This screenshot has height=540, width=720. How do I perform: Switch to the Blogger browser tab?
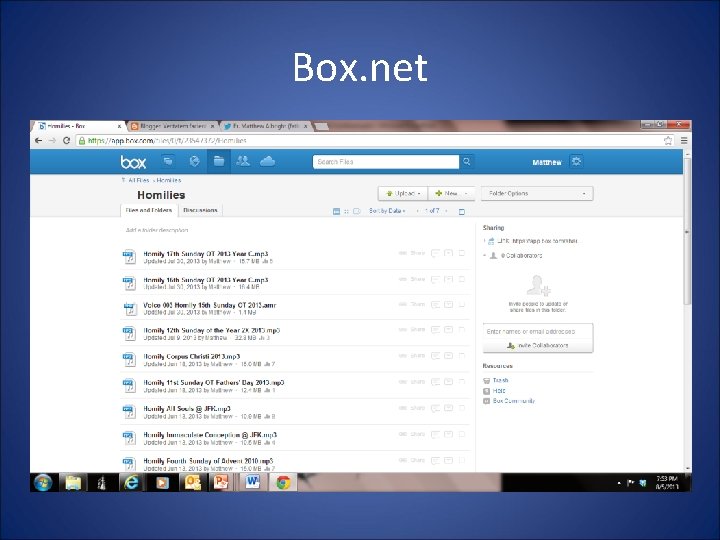click(173, 126)
